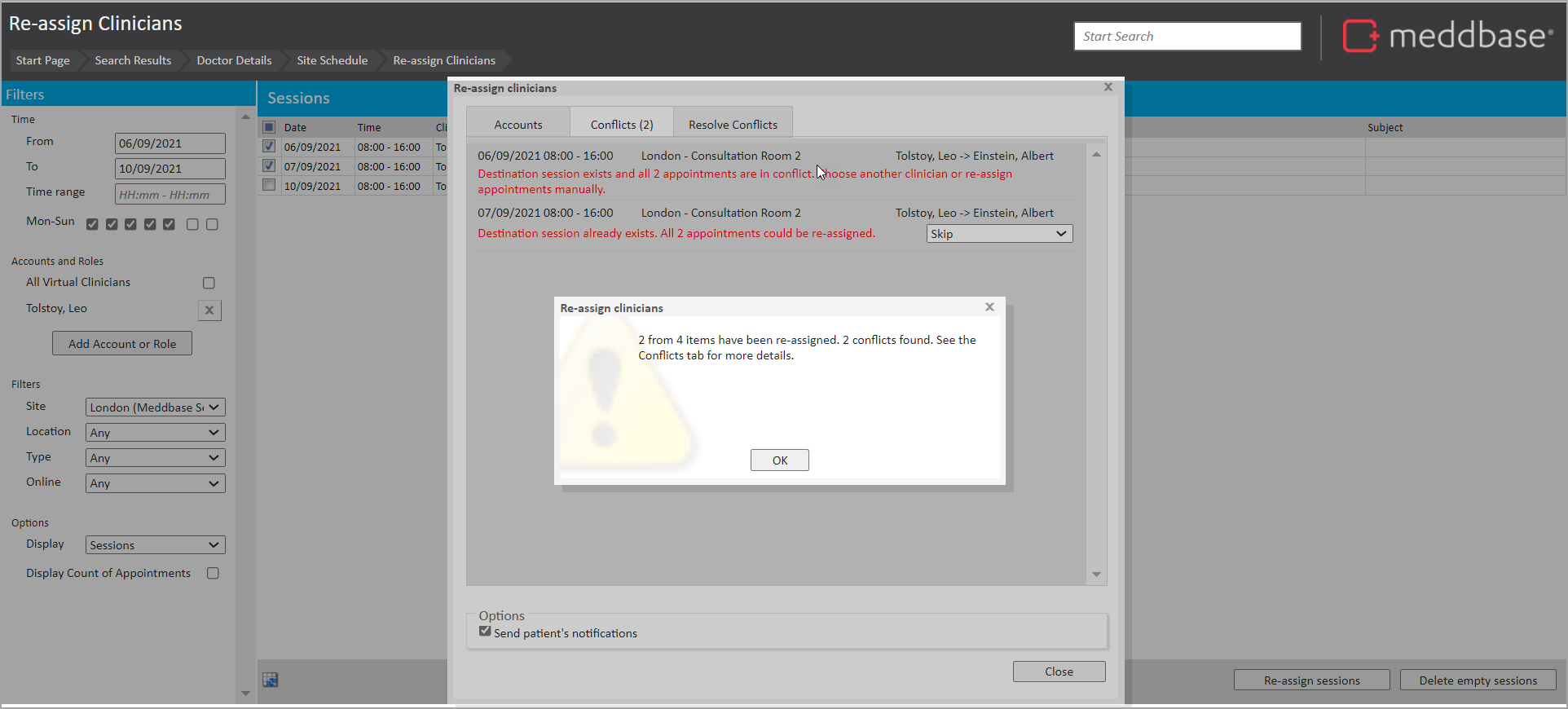Enable All Virtual Clinicians checkbox

(209, 283)
